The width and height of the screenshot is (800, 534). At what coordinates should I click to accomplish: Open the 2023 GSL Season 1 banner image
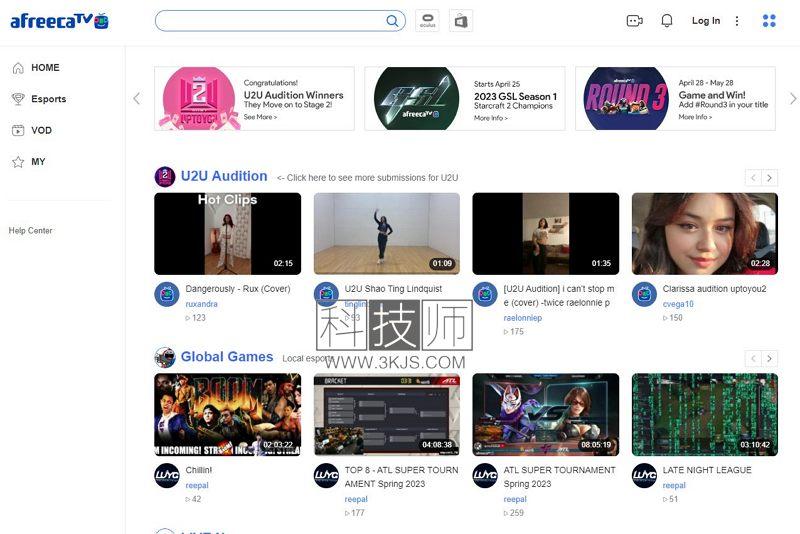[416, 98]
